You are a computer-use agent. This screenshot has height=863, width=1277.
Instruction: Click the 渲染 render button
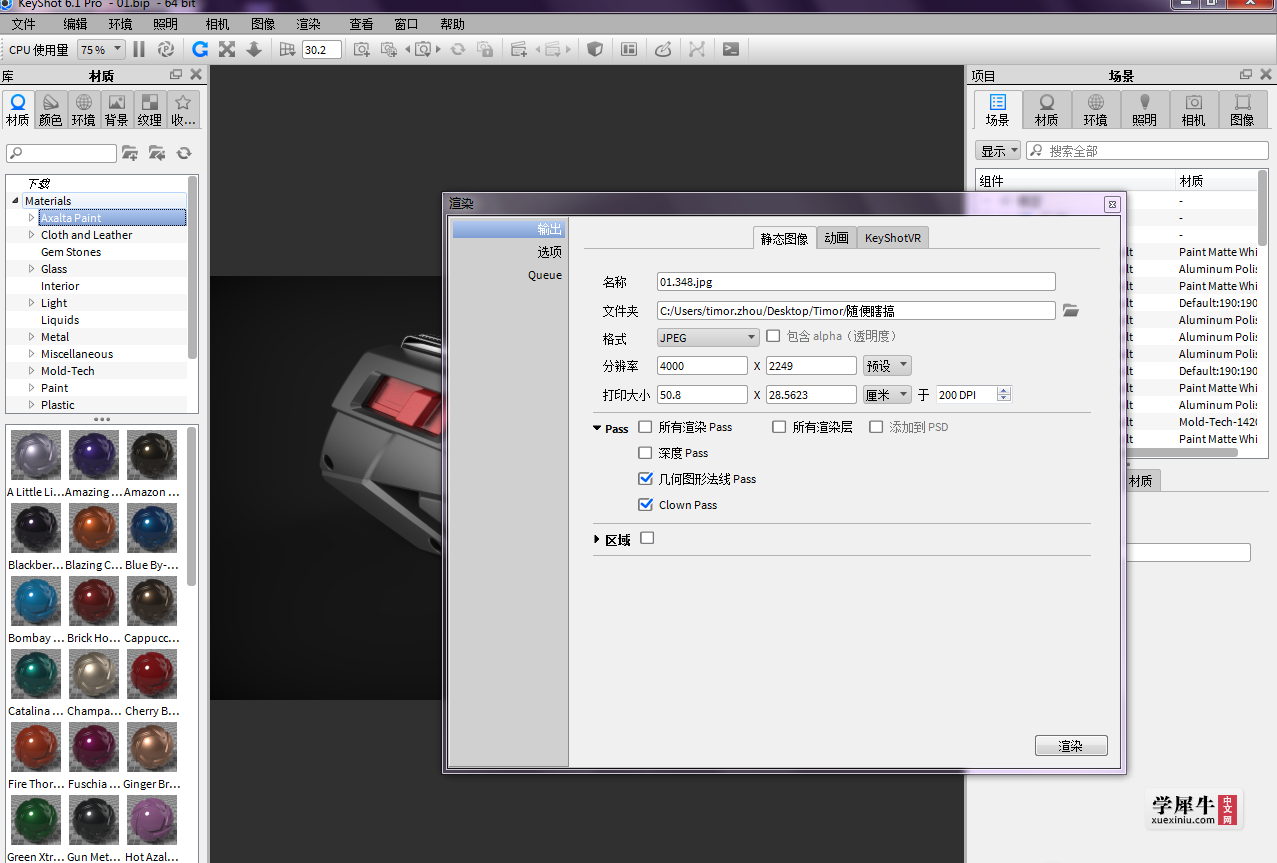click(1071, 746)
